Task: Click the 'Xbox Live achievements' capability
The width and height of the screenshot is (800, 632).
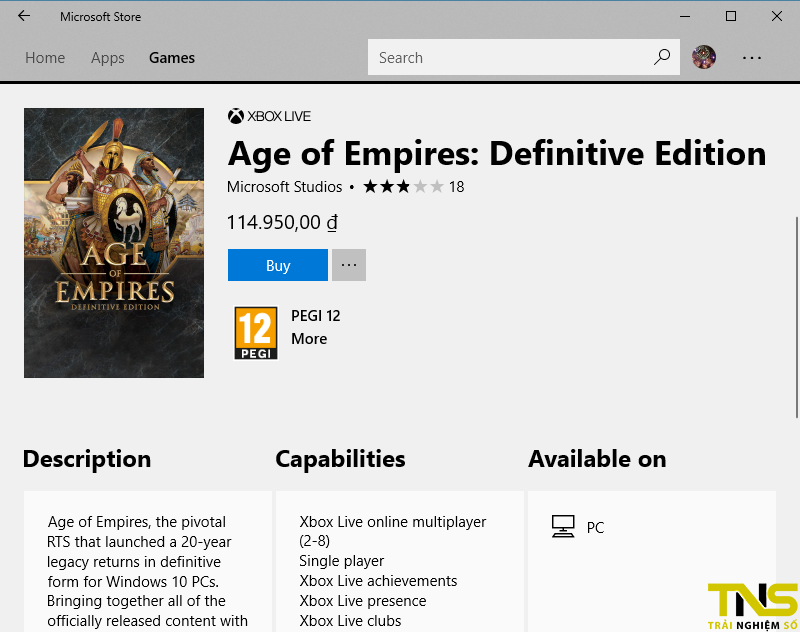Action: [378, 581]
